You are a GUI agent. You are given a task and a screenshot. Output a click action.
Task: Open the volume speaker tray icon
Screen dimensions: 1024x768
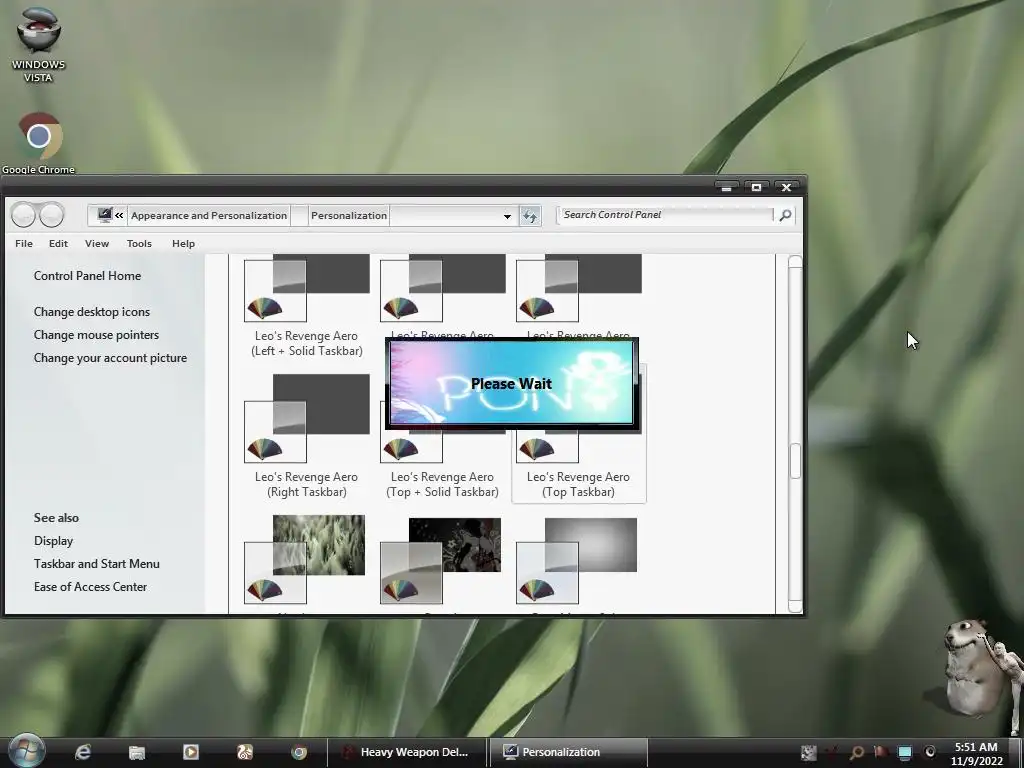[929, 753]
